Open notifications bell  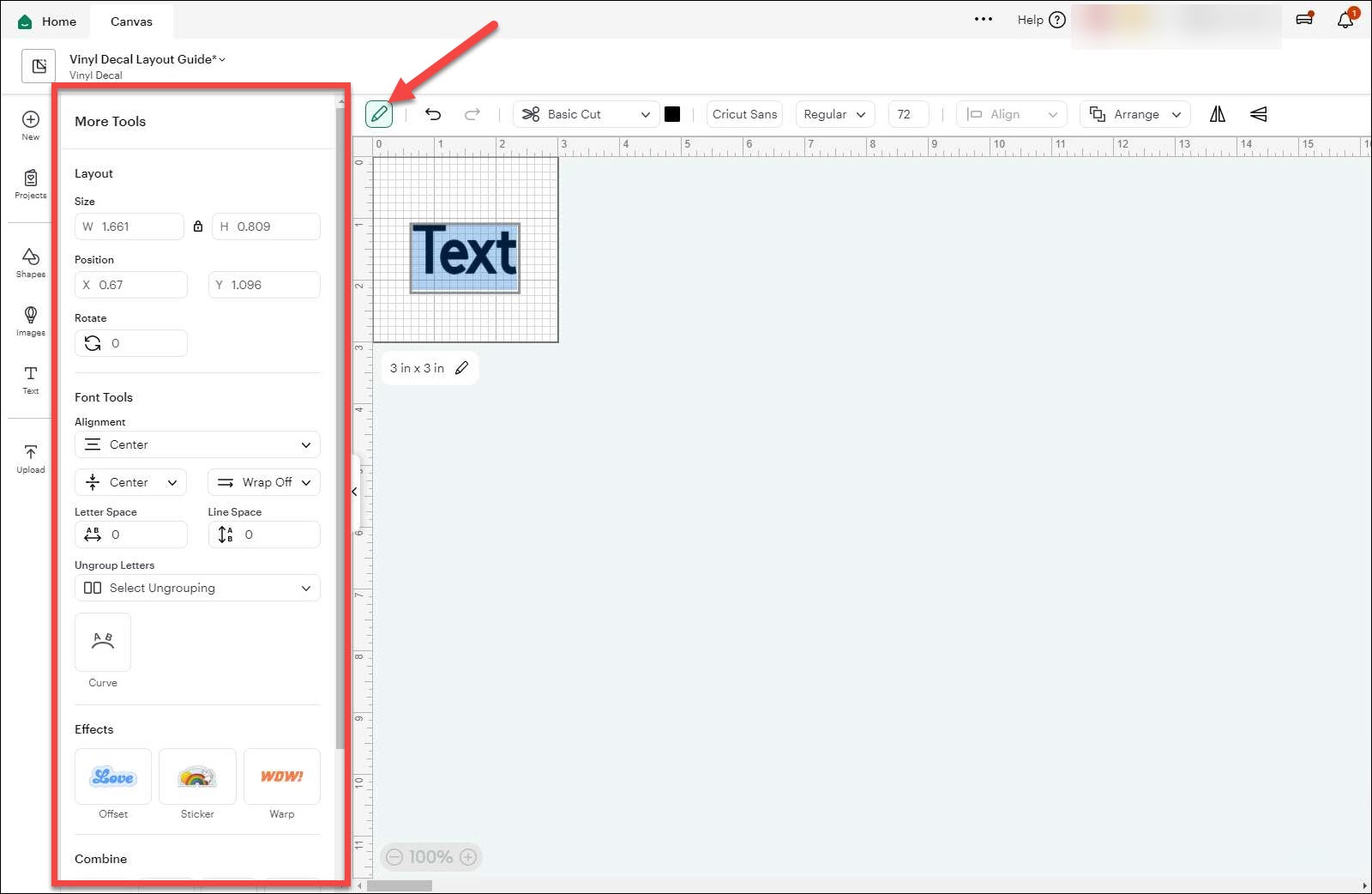1345,19
